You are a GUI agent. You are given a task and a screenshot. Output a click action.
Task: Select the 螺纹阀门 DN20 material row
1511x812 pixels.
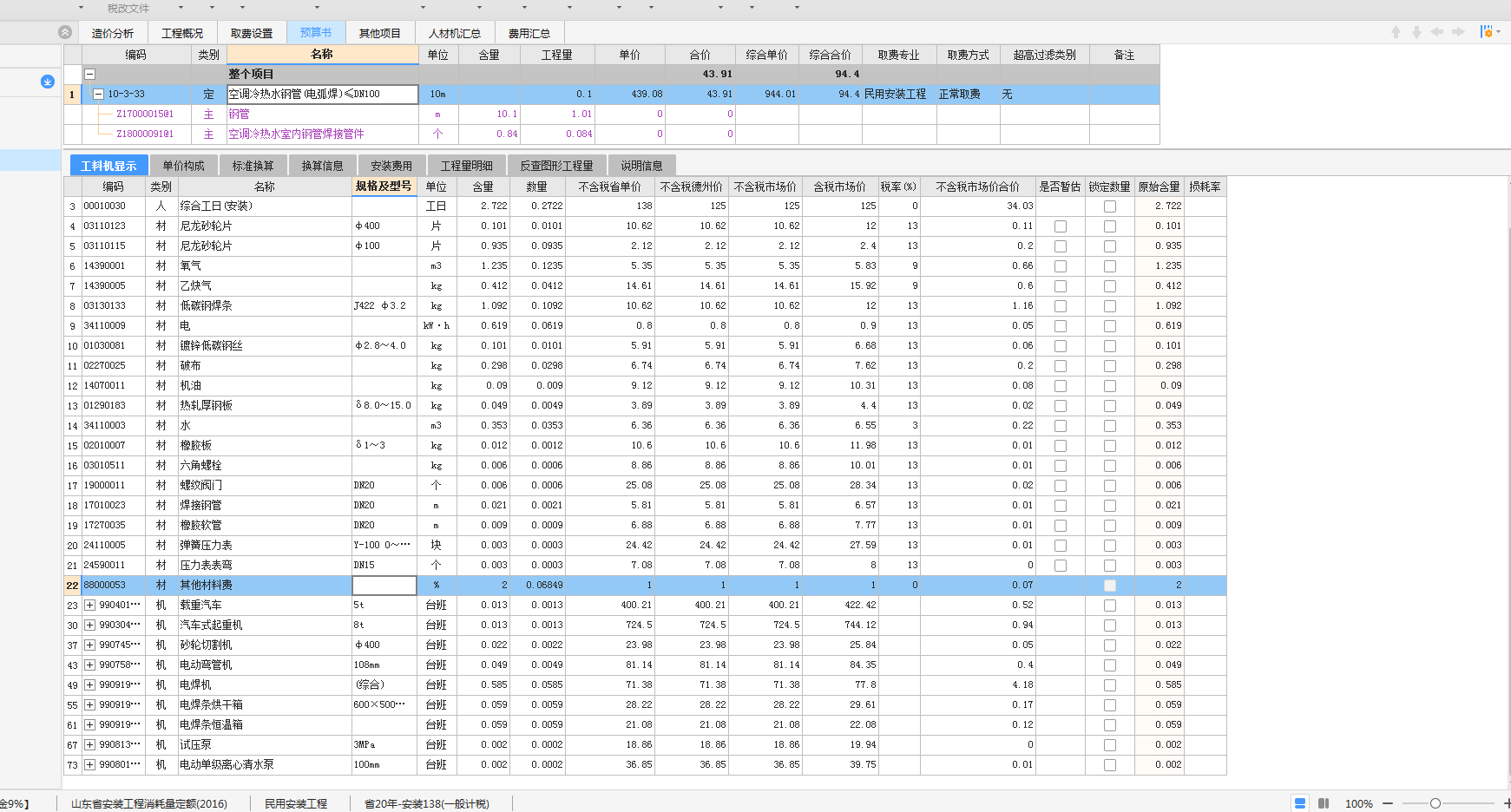[x=646, y=486]
